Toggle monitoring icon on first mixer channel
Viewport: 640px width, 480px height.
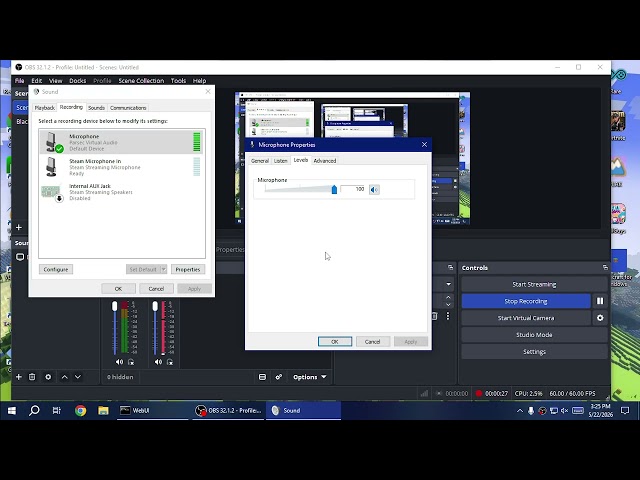coord(131,362)
